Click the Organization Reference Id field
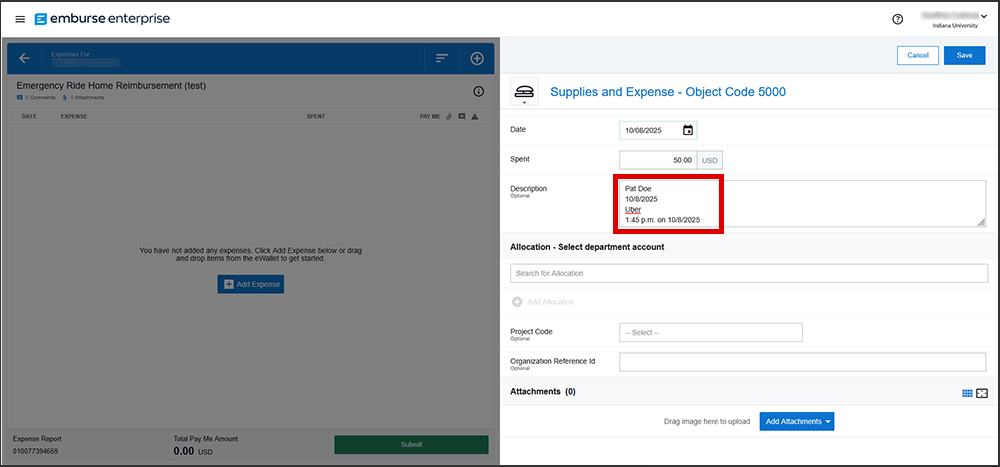Viewport: 1000px width, 467px height. tap(802, 362)
